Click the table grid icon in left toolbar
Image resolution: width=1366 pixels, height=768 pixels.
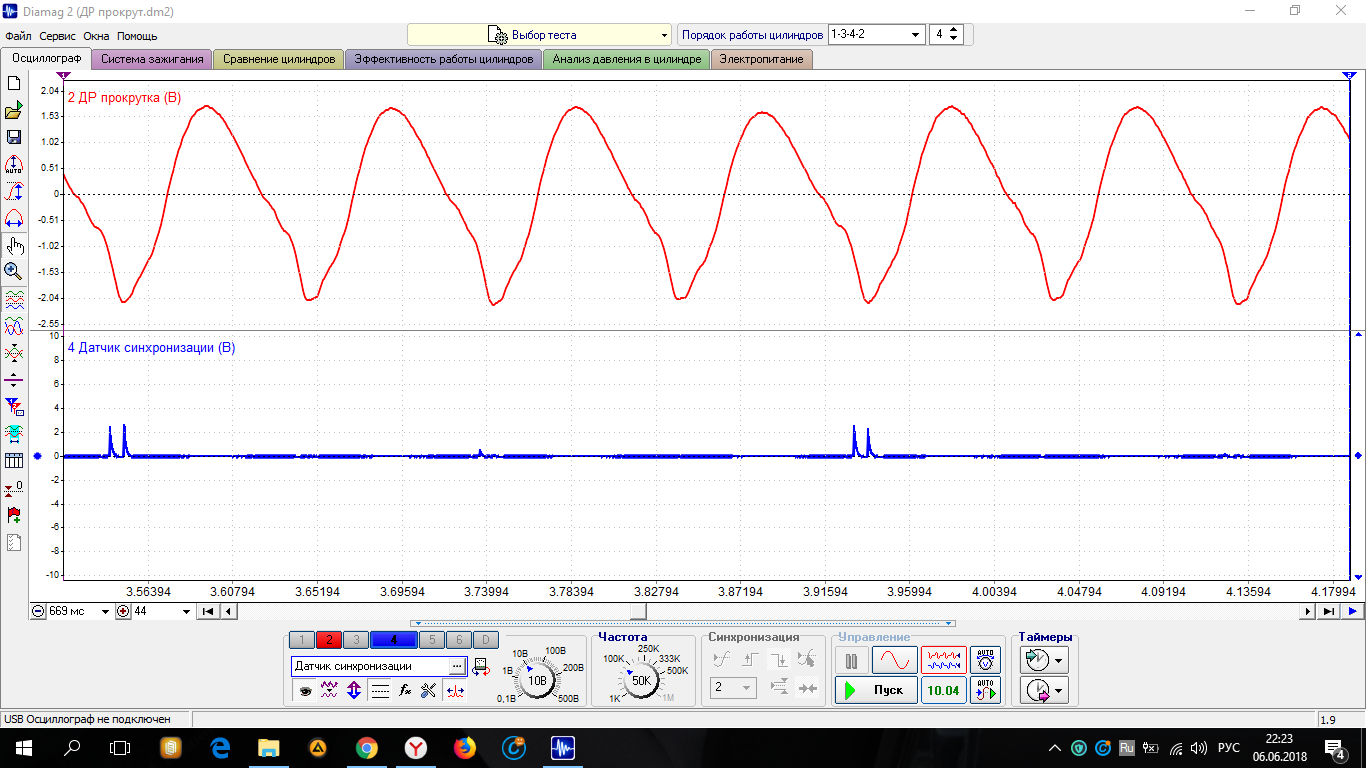[x=14, y=461]
